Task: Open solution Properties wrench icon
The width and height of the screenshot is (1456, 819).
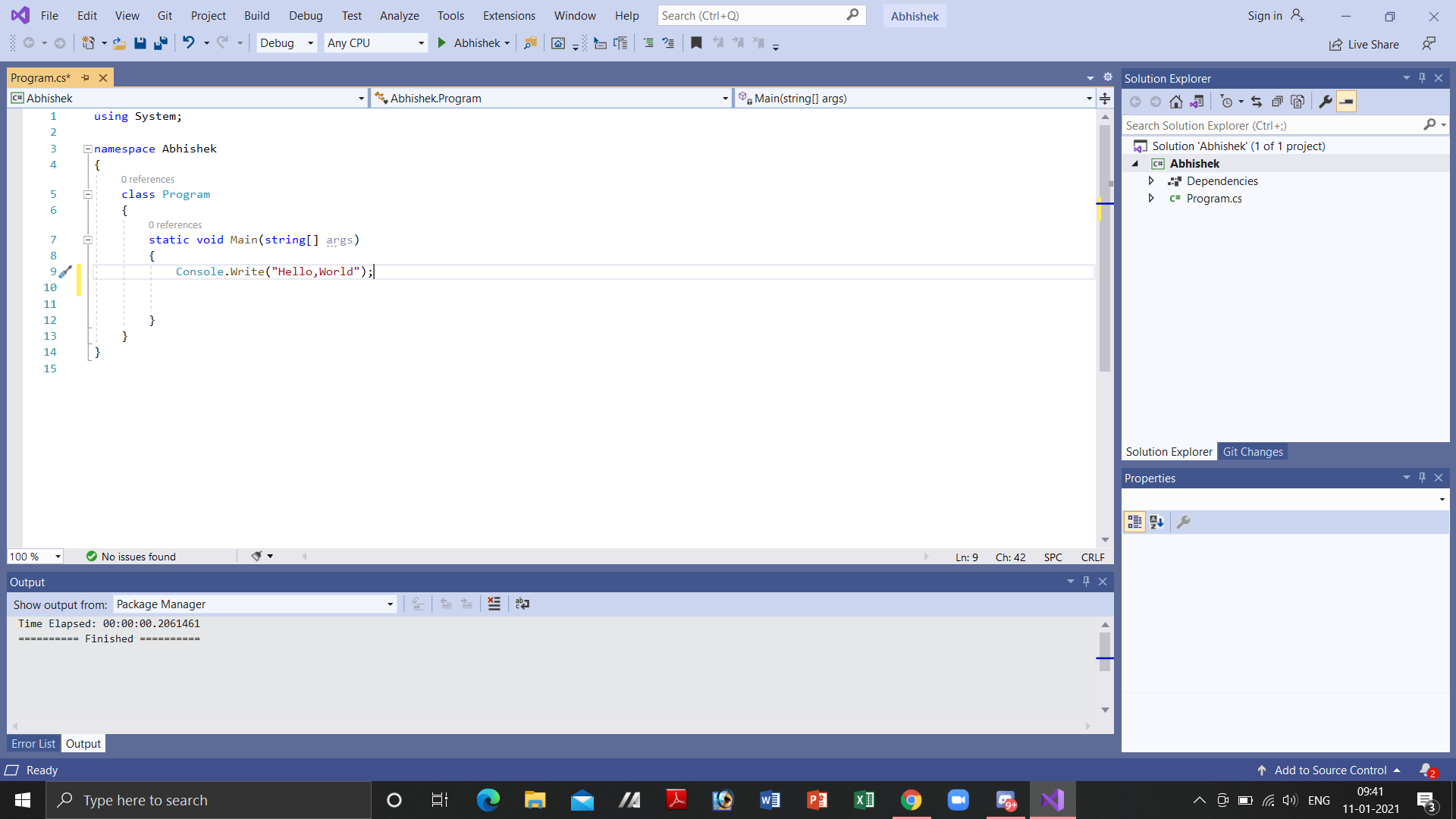Action: (1326, 102)
